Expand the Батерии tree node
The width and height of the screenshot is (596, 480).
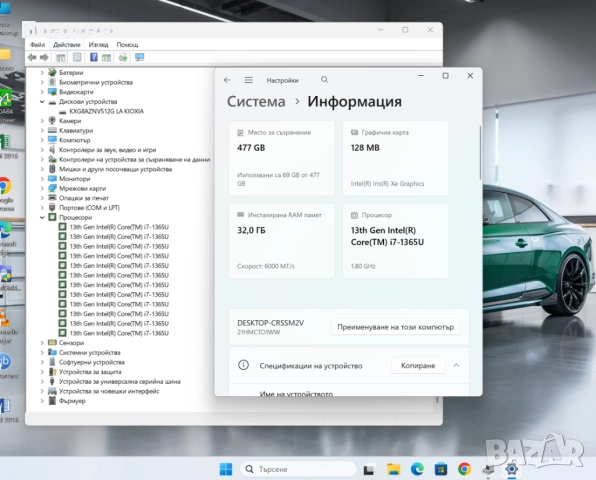42,73
